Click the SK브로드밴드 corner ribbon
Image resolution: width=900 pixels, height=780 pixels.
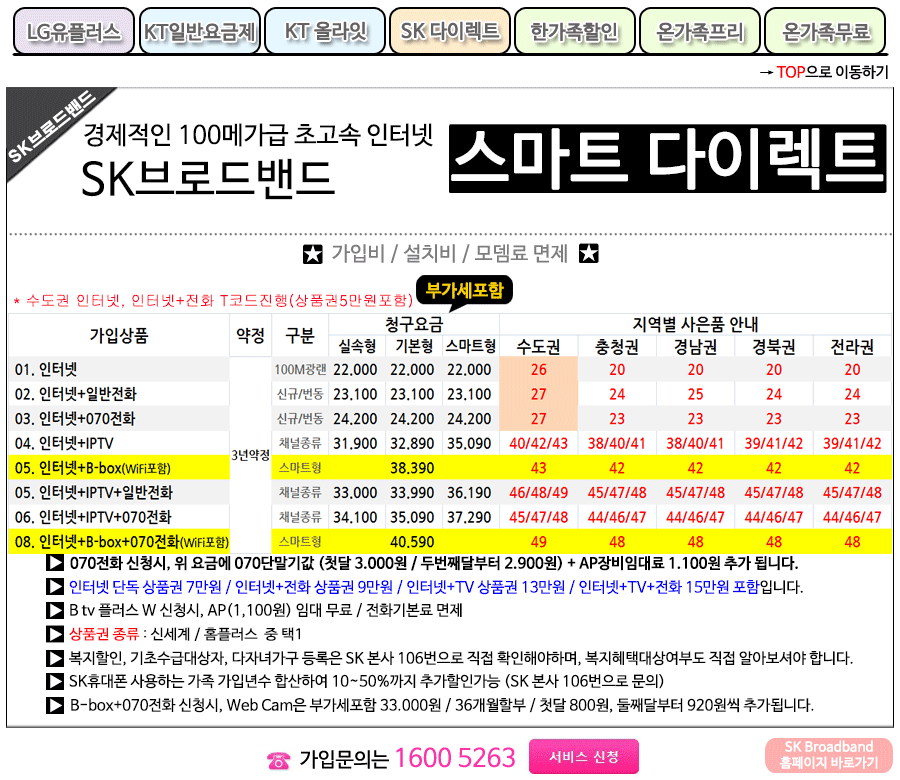52,129
